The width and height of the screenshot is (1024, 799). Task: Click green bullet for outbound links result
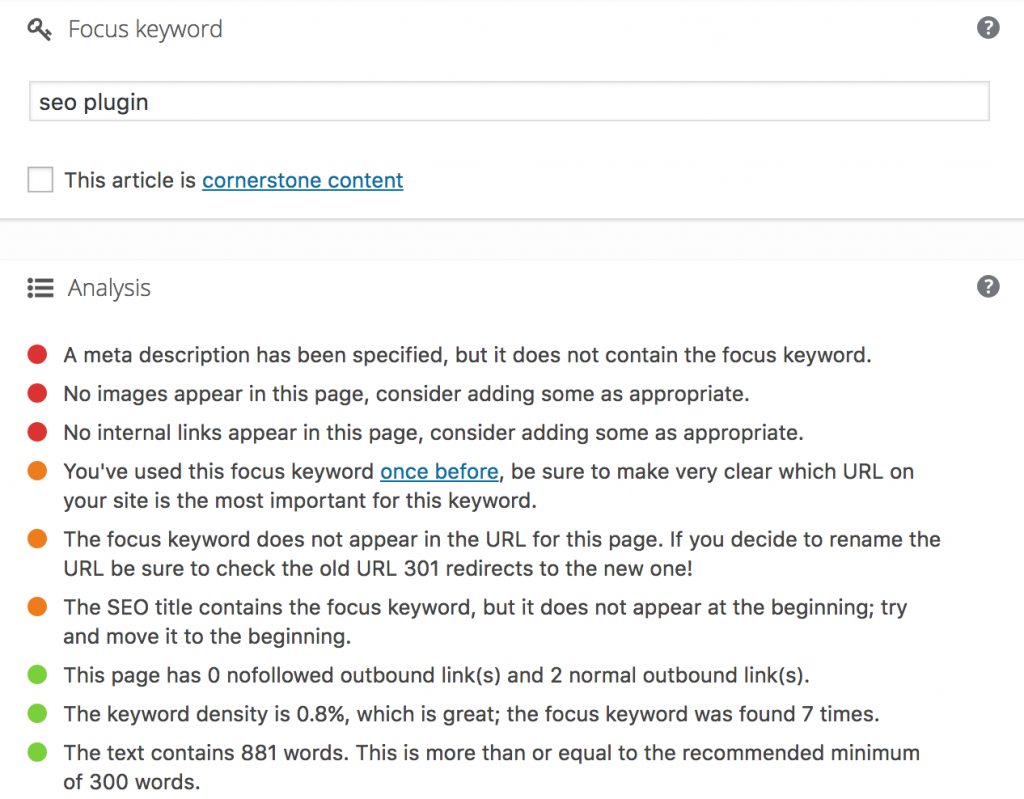tap(38, 675)
